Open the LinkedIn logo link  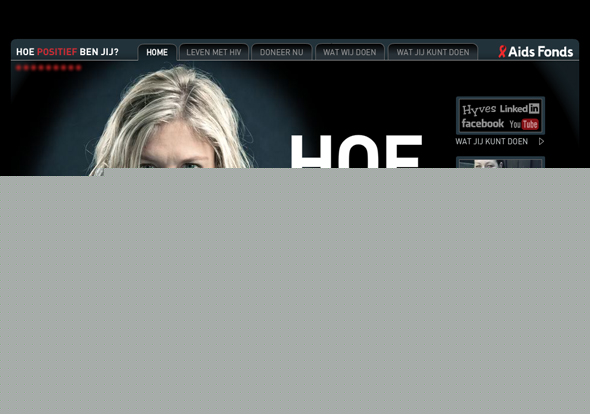519,109
